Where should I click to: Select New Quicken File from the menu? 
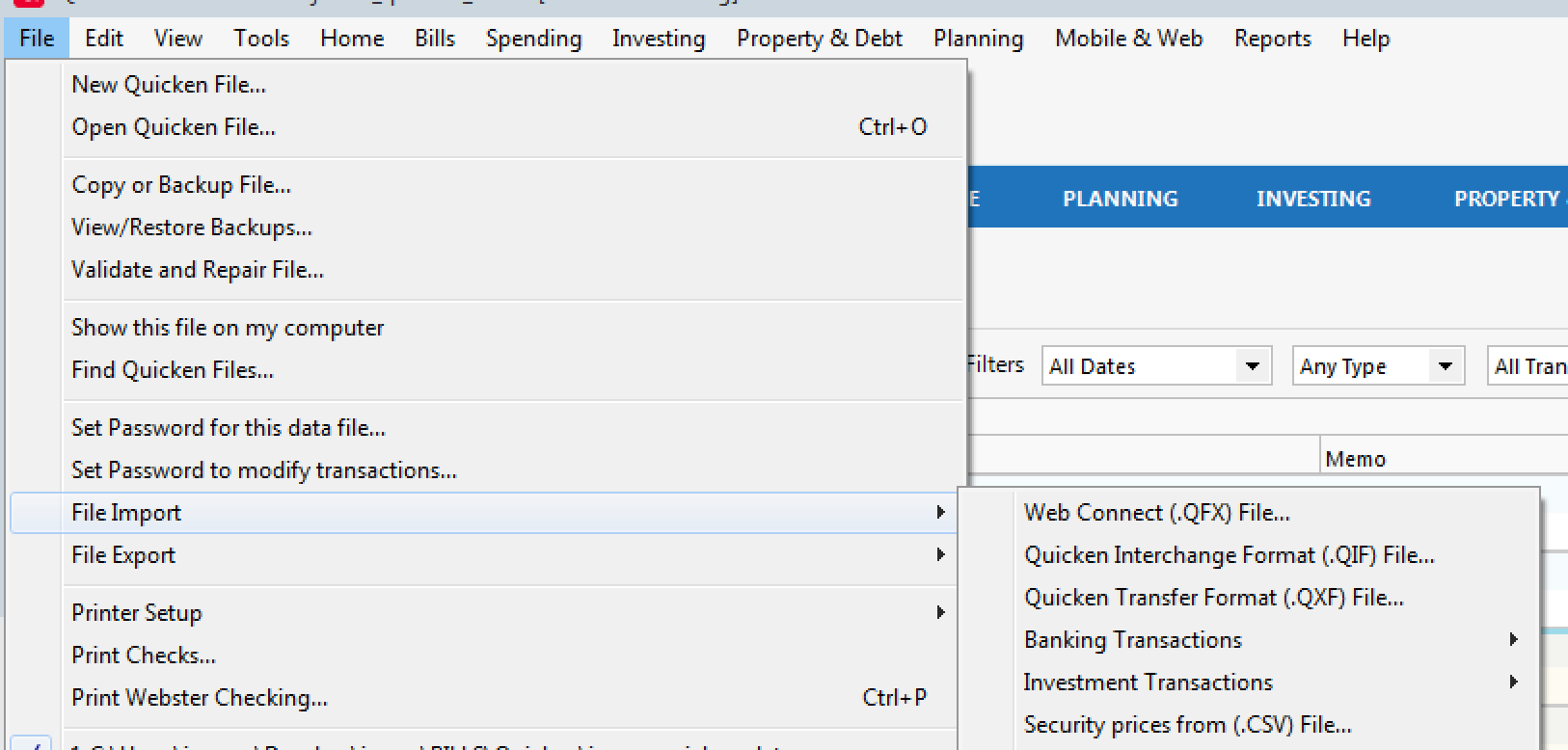[169, 84]
